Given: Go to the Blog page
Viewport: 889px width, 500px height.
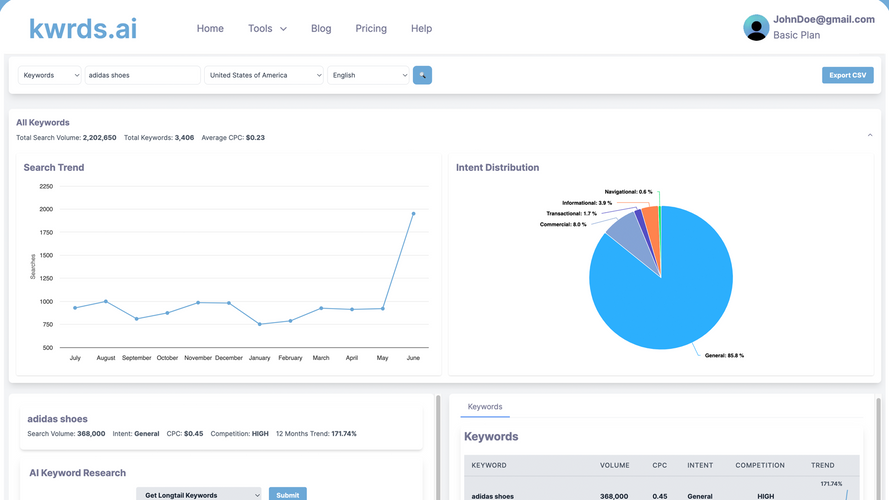Looking at the screenshot, I should coord(321,28).
